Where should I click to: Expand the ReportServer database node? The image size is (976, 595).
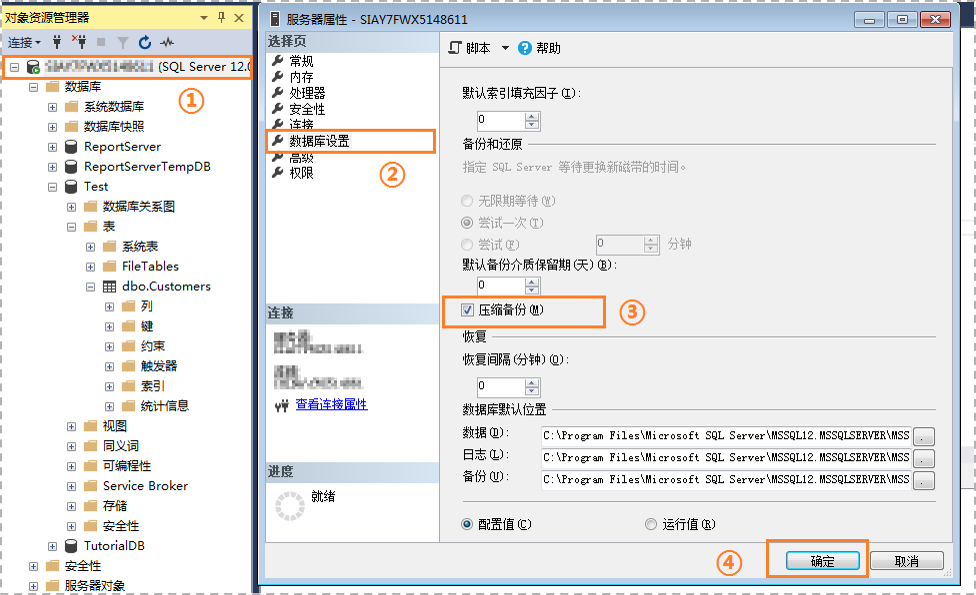[52, 148]
